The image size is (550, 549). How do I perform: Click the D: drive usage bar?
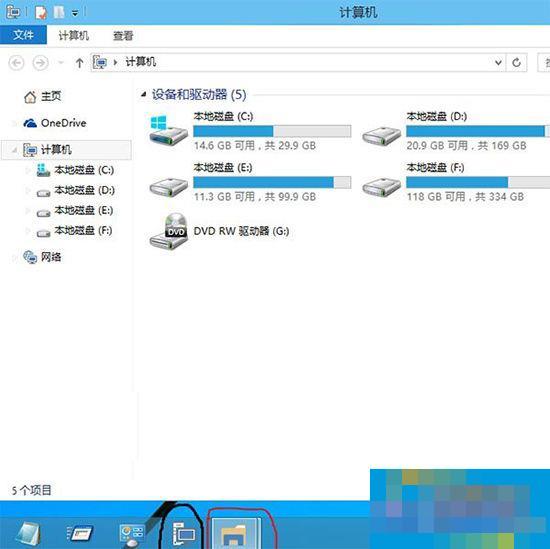[x=478, y=131]
